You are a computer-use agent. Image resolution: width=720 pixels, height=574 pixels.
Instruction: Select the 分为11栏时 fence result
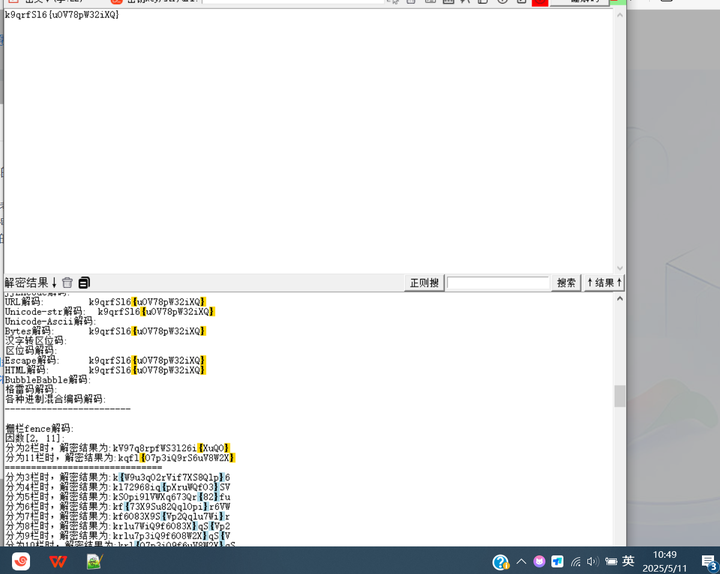[x=120, y=458]
